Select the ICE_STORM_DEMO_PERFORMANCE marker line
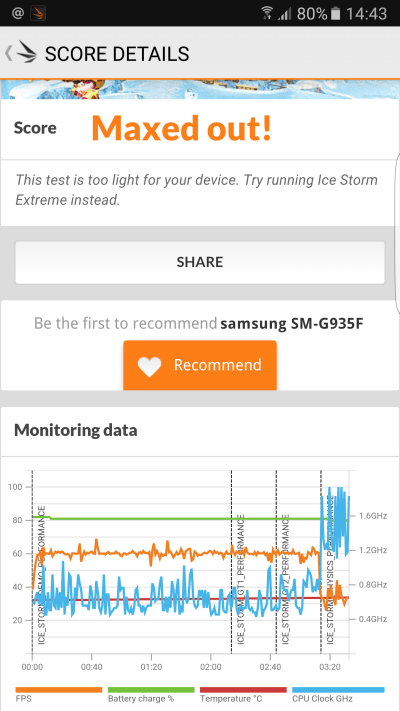Screen dimensions: 400x711 pyautogui.click(x=32, y=562)
